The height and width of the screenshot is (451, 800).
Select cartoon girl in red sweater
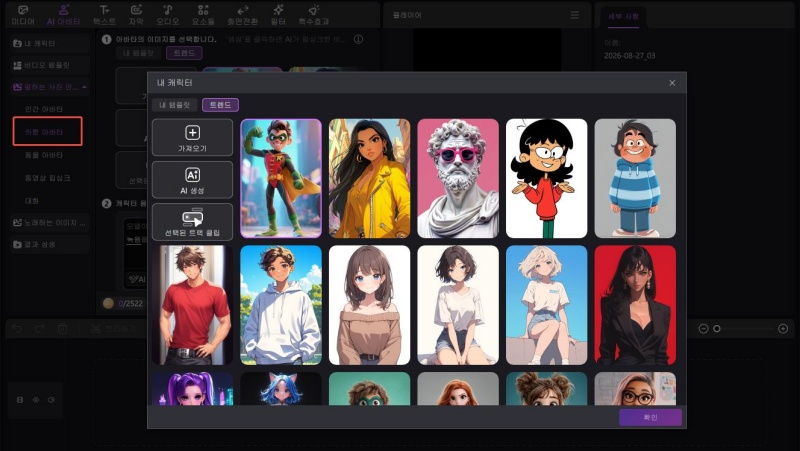click(x=546, y=179)
